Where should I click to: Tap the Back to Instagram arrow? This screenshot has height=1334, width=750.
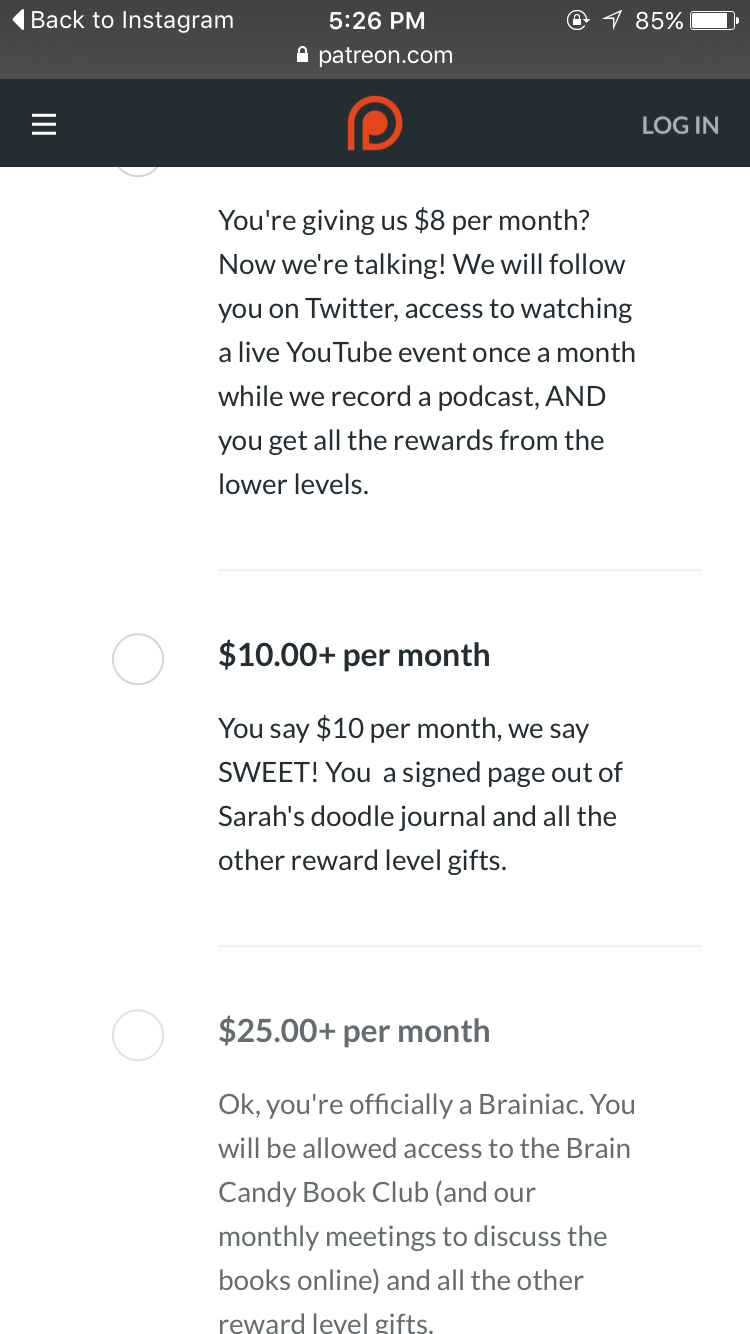point(18,19)
